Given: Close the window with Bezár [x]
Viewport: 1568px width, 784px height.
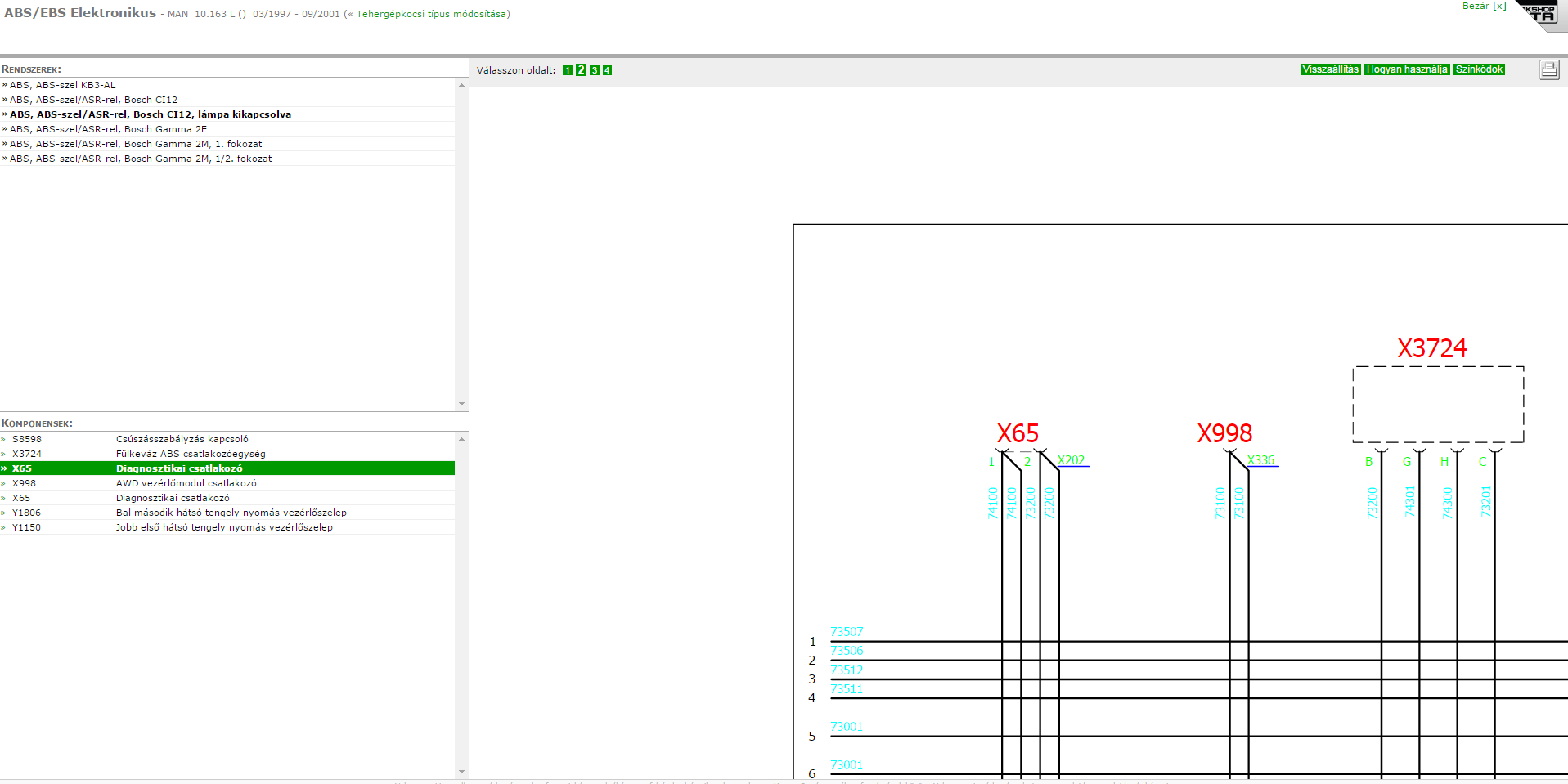Looking at the screenshot, I should (x=1484, y=6).
